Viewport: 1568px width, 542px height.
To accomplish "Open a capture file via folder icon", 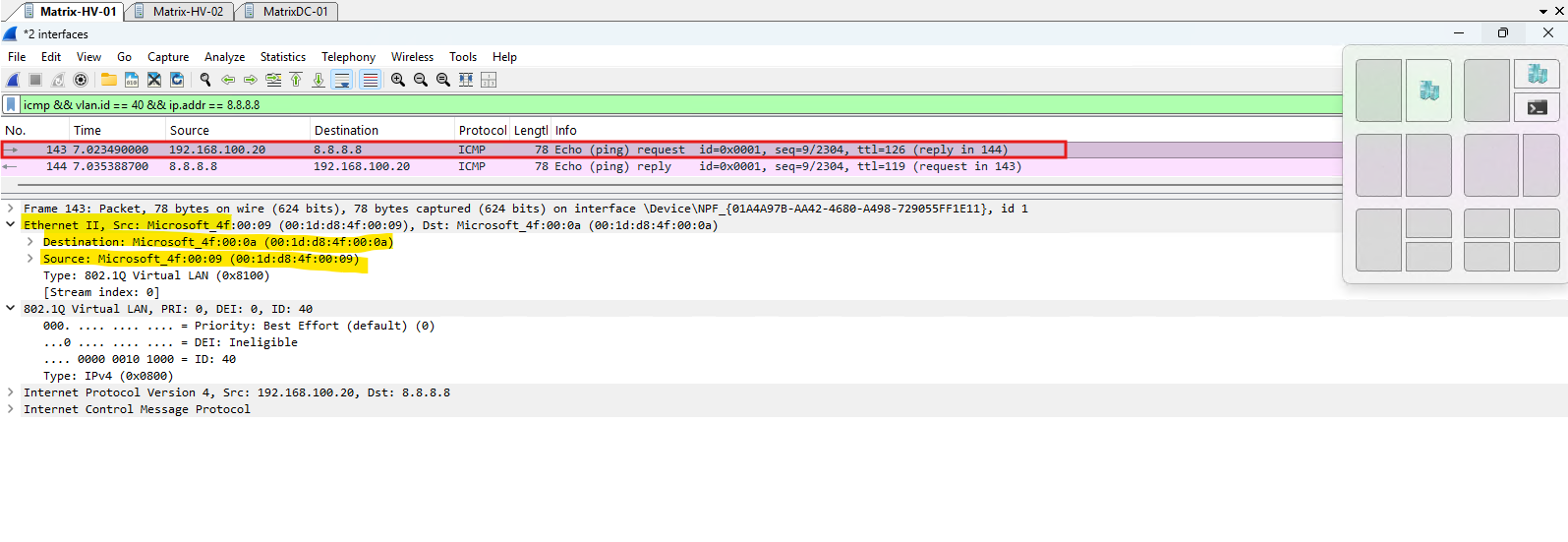I will click(108, 80).
